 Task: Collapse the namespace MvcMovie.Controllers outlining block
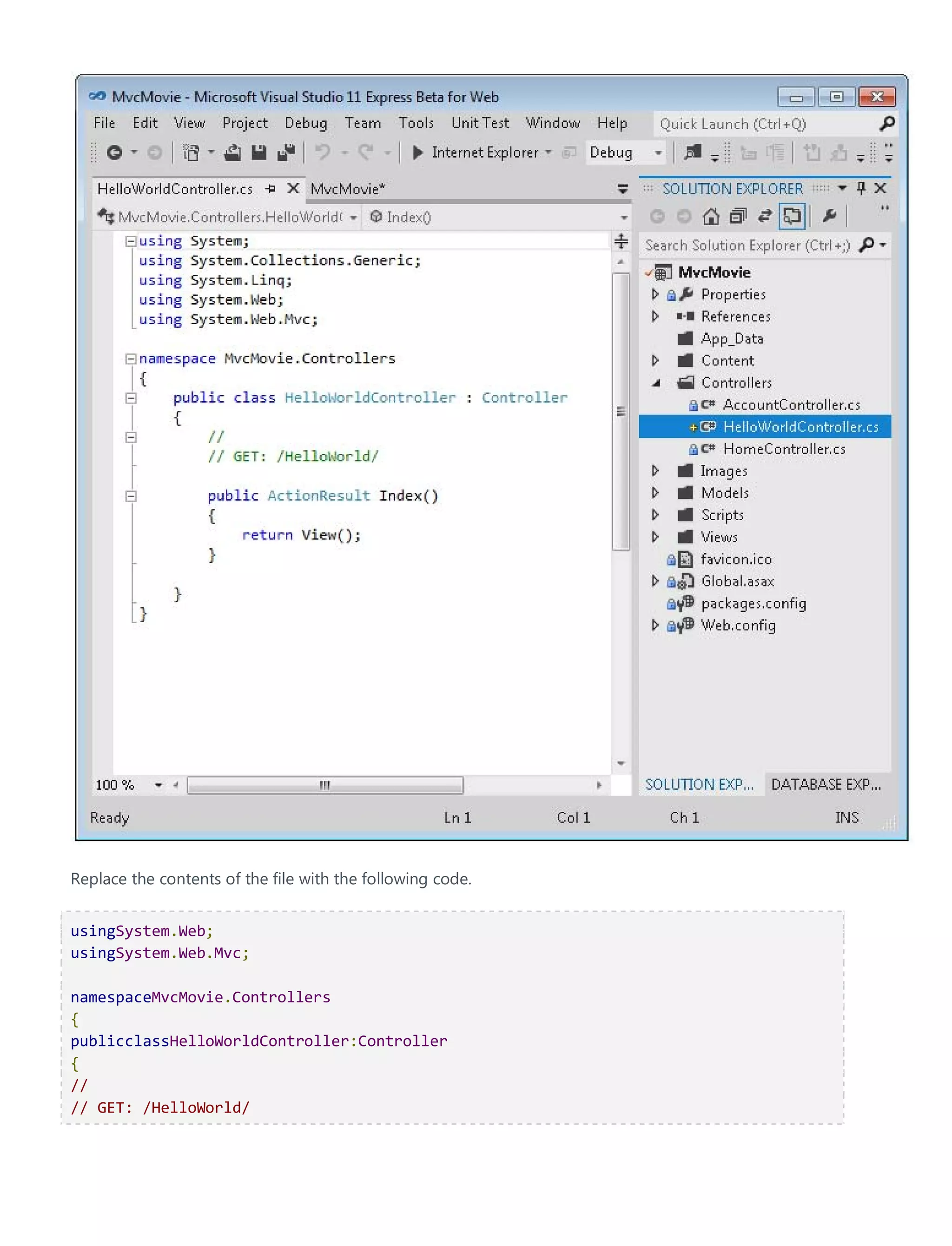[x=131, y=358]
